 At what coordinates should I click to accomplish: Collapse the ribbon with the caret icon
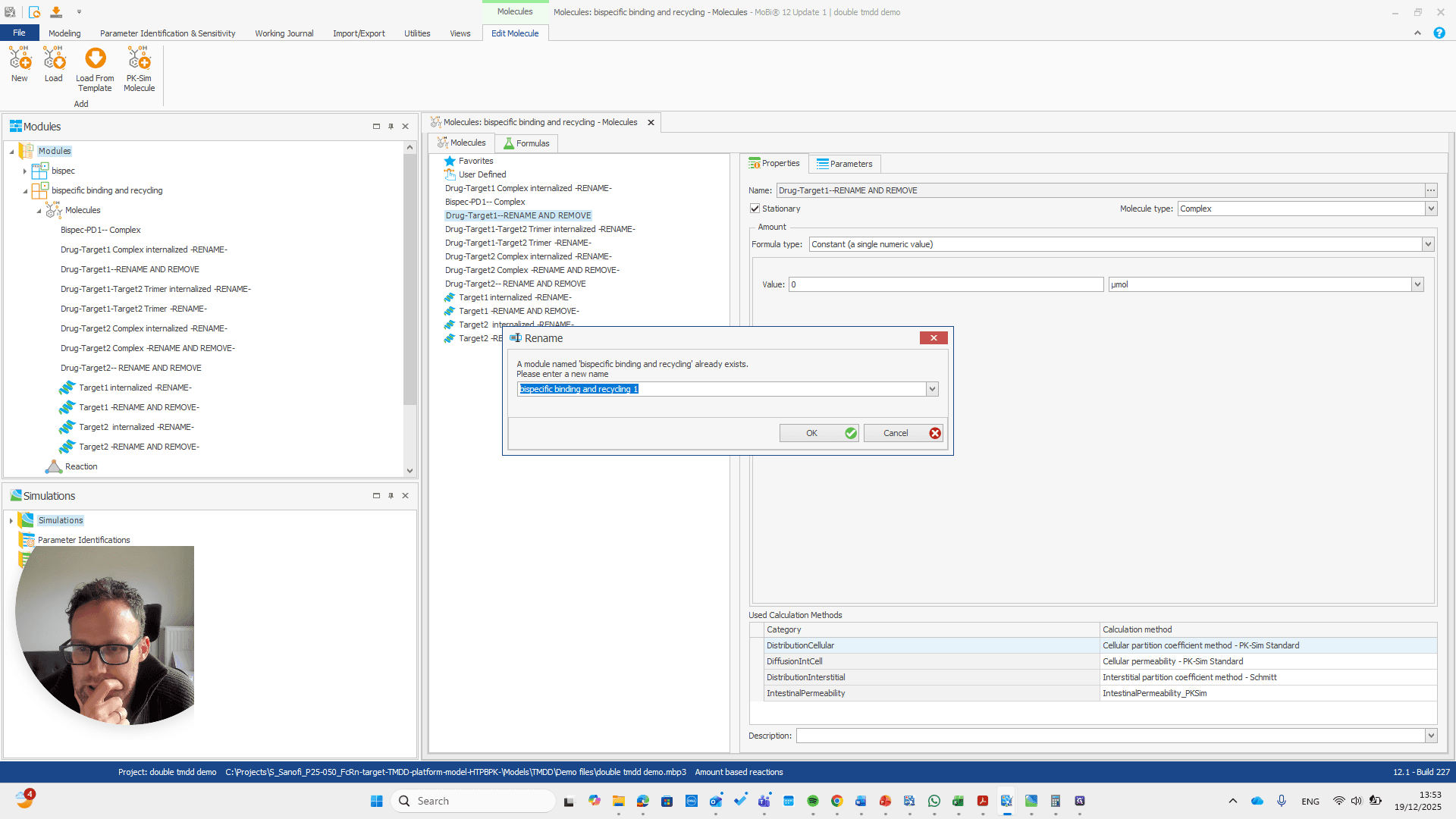[x=1417, y=33]
